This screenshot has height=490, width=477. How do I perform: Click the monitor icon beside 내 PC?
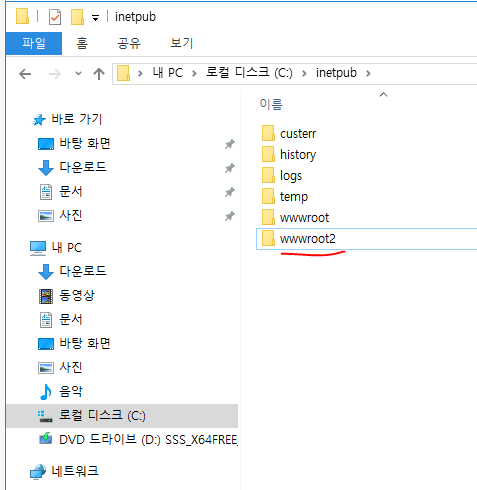point(38,248)
